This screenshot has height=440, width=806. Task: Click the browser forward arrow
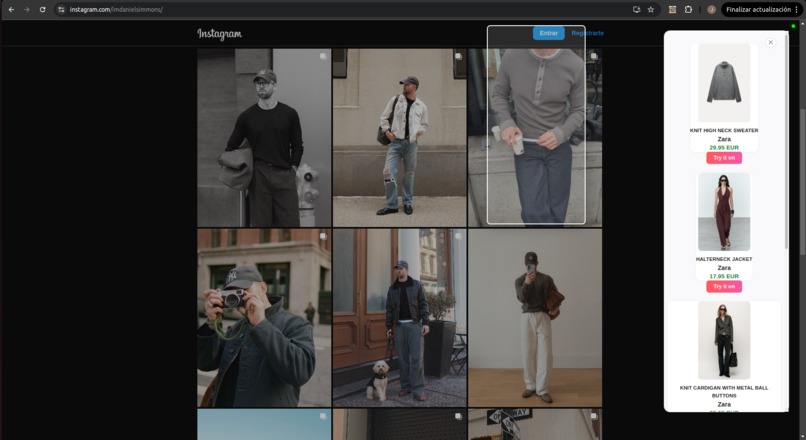click(27, 9)
